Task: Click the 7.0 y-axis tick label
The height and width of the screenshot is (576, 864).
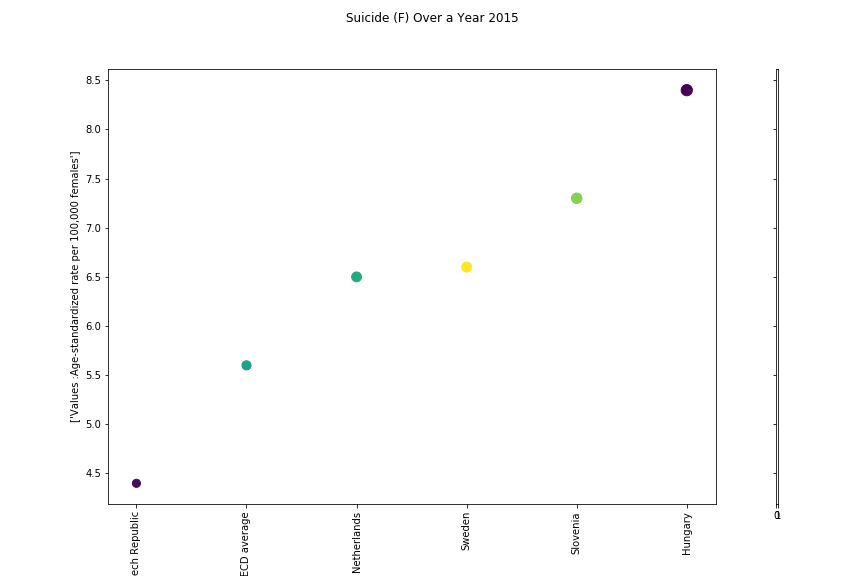Action: point(91,228)
